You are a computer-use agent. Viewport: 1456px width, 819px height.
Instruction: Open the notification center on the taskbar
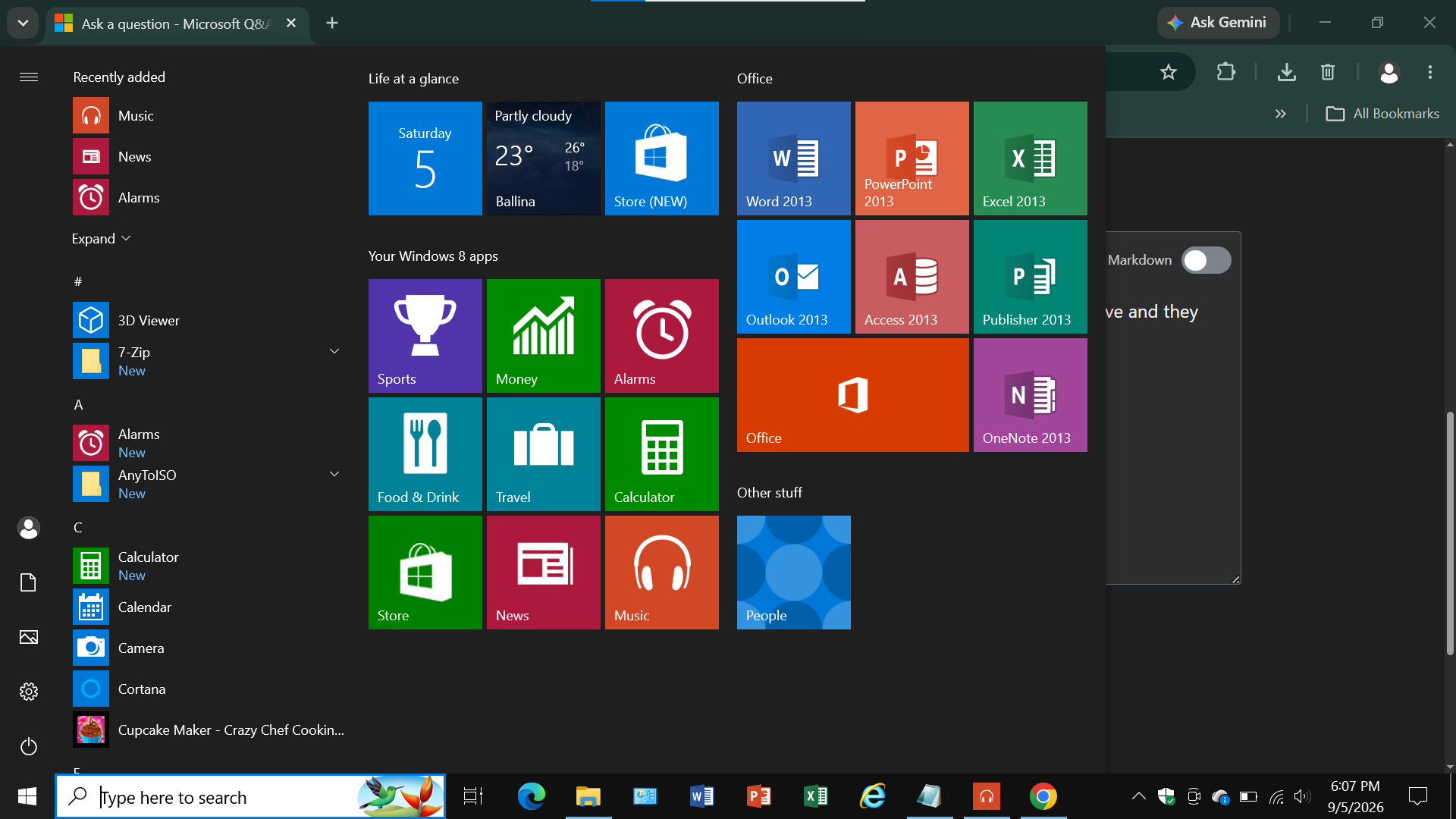click(1417, 796)
